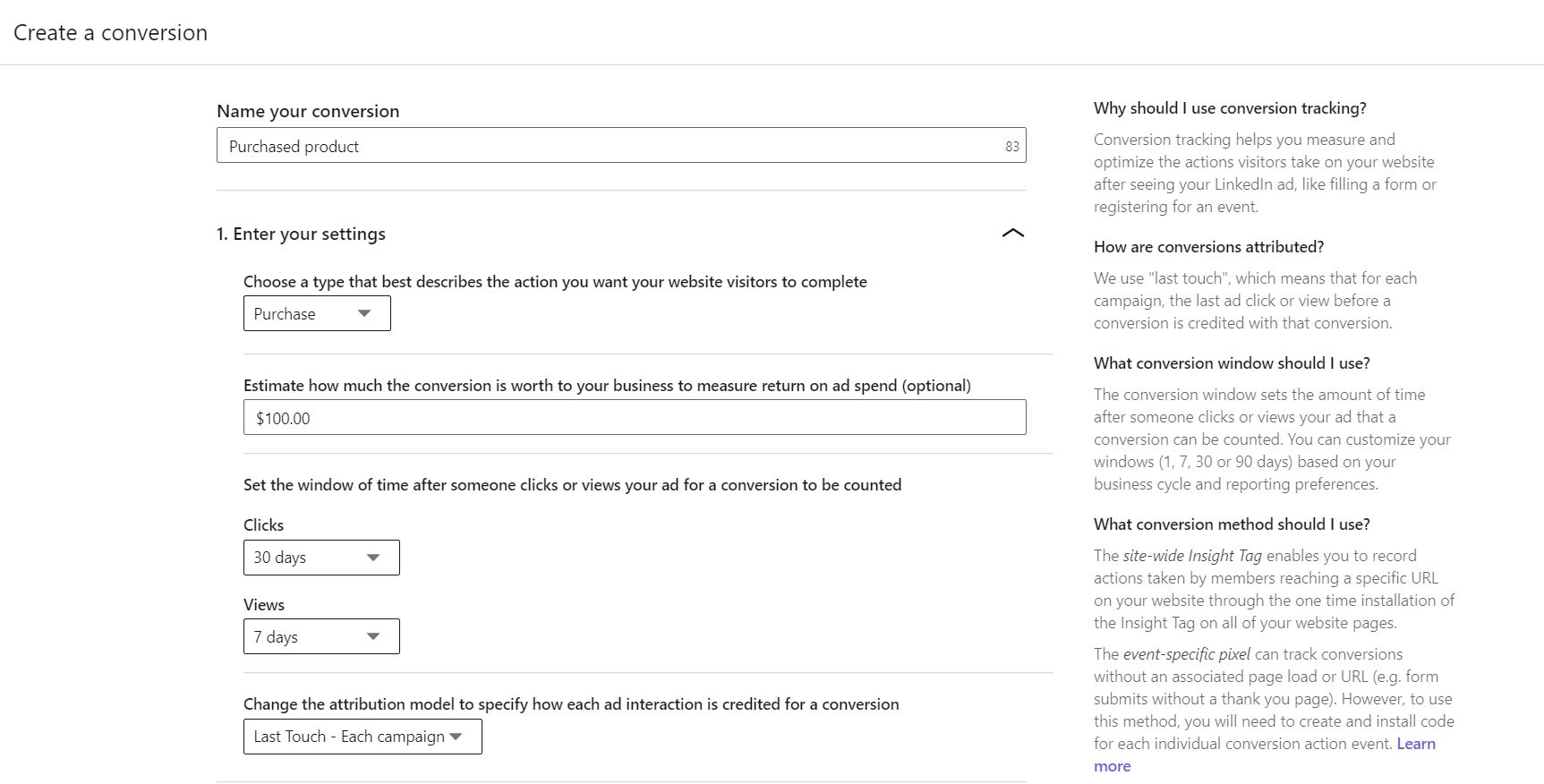Select "Why should I use conversion tracking?" heading

[1229, 108]
